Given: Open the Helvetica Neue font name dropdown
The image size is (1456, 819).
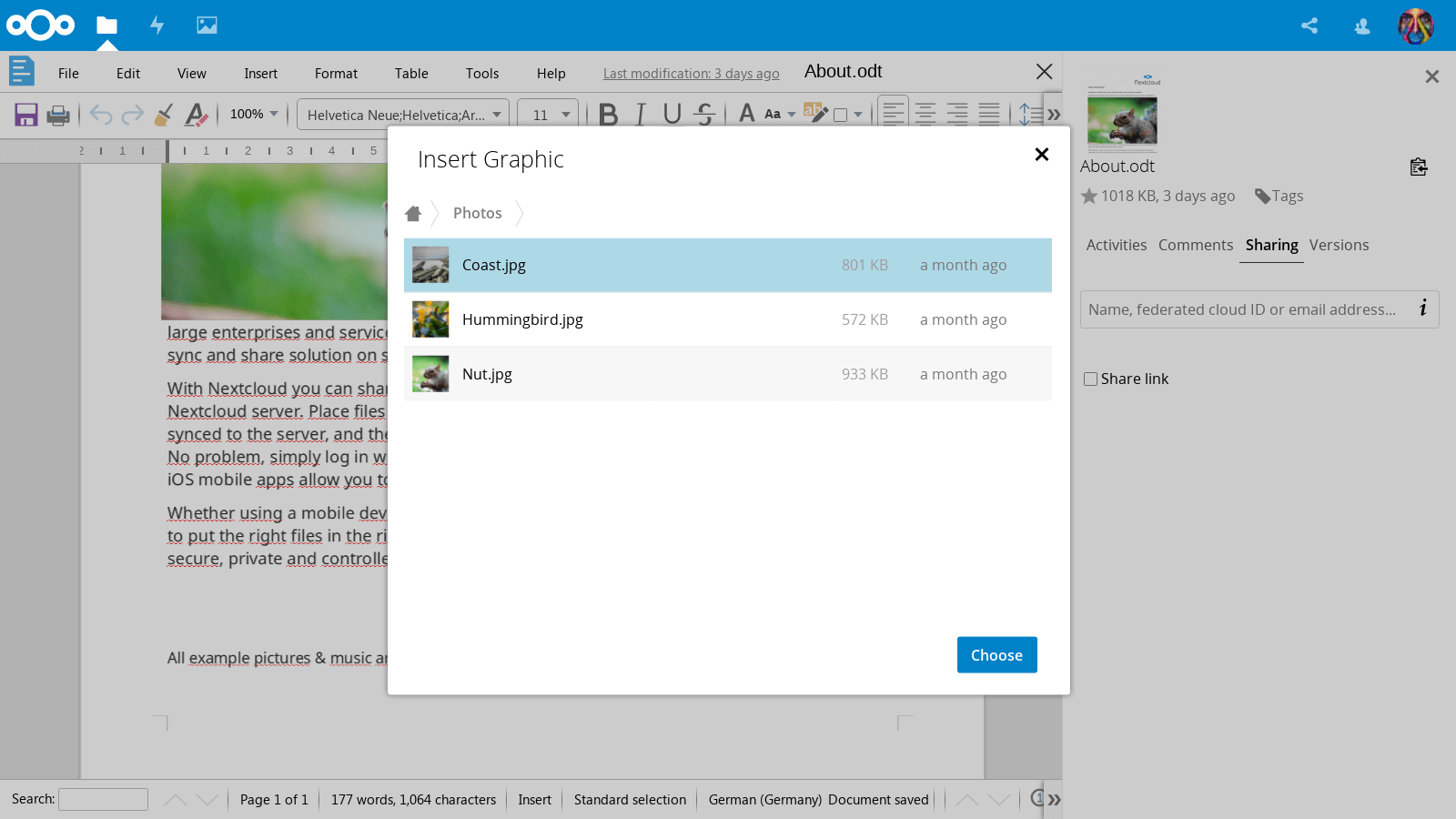Looking at the screenshot, I should [403, 115].
